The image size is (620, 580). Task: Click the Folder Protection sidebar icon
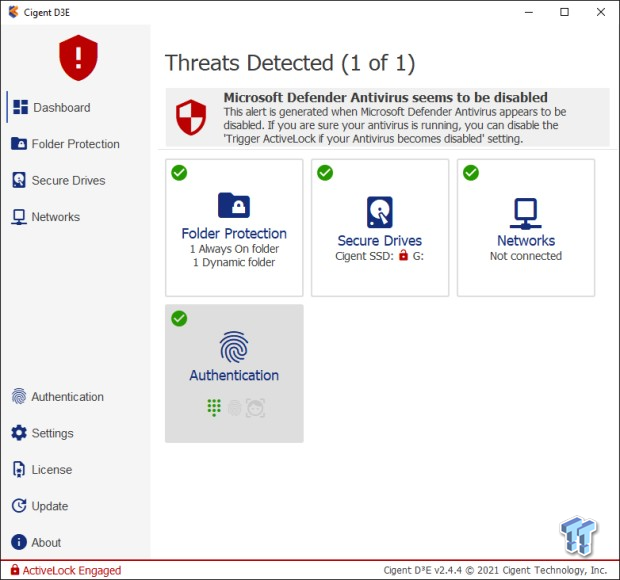point(19,144)
